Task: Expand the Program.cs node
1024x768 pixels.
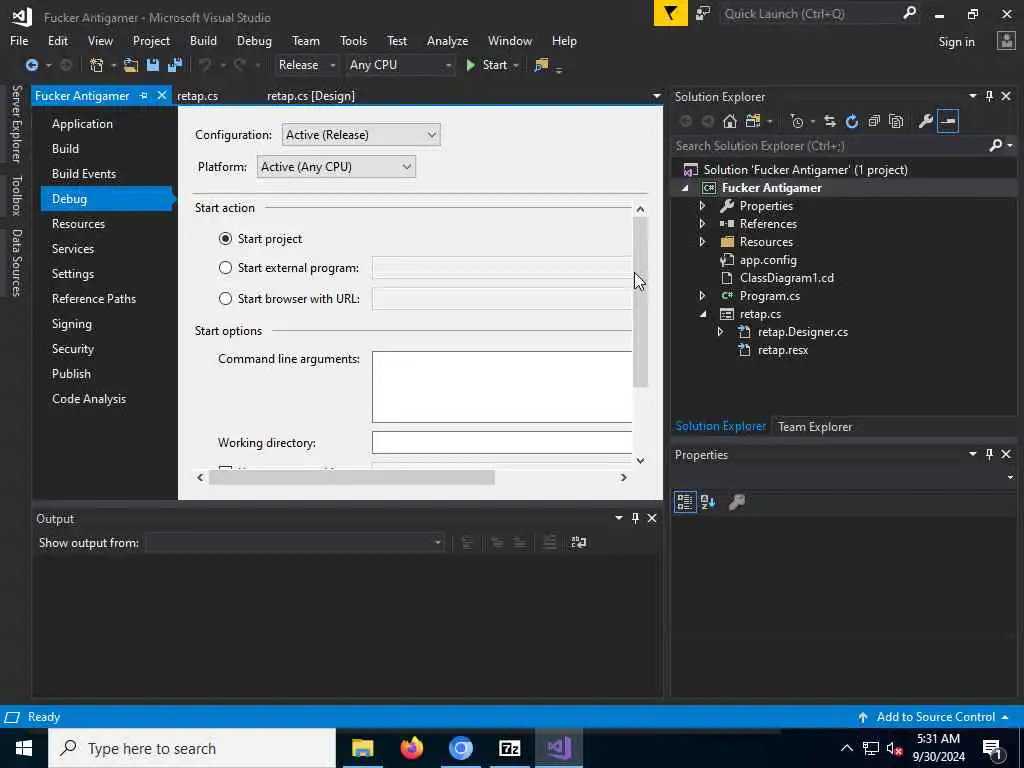Action: point(703,296)
